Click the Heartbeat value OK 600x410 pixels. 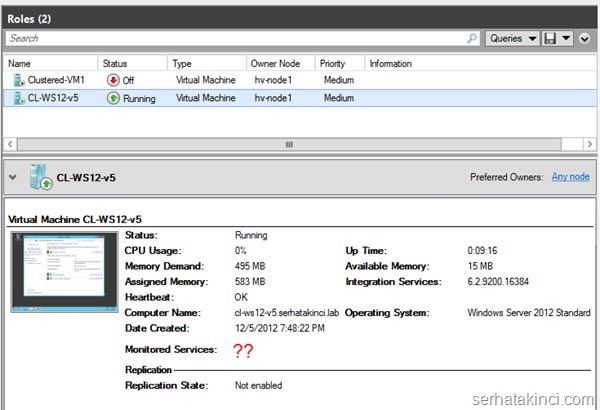coord(241,297)
